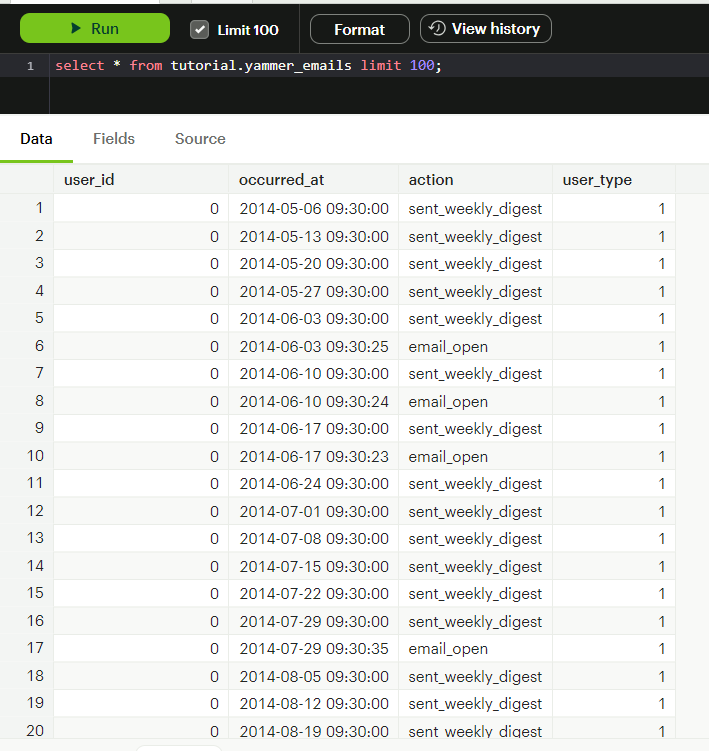Image resolution: width=709 pixels, height=751 pixels.
Task: Select cell 2014-07-22 09:30:00
Action: tap(314, 594)
